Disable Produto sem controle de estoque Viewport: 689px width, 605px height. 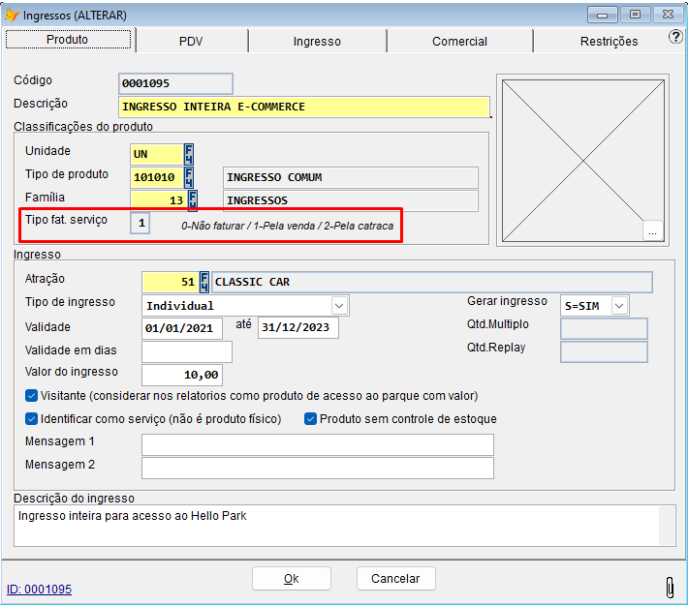click(310, 419)
